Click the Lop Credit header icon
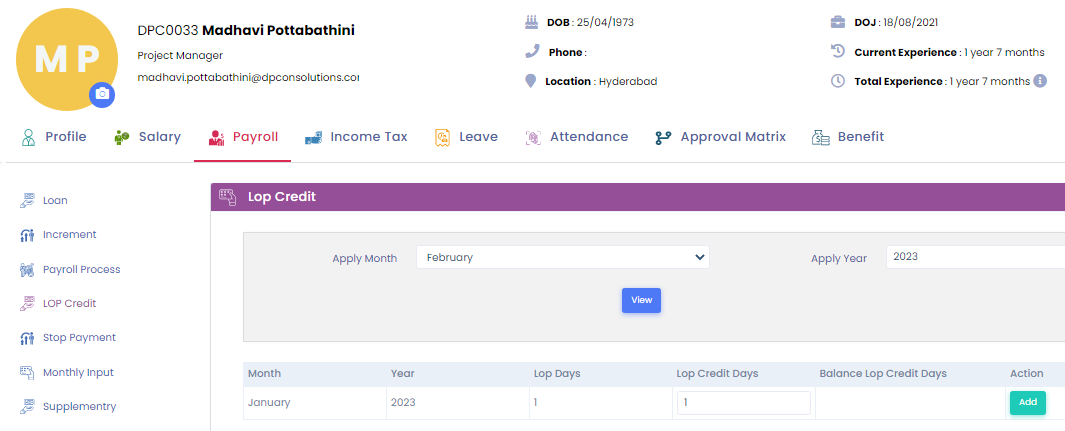 tap(228, 197)
